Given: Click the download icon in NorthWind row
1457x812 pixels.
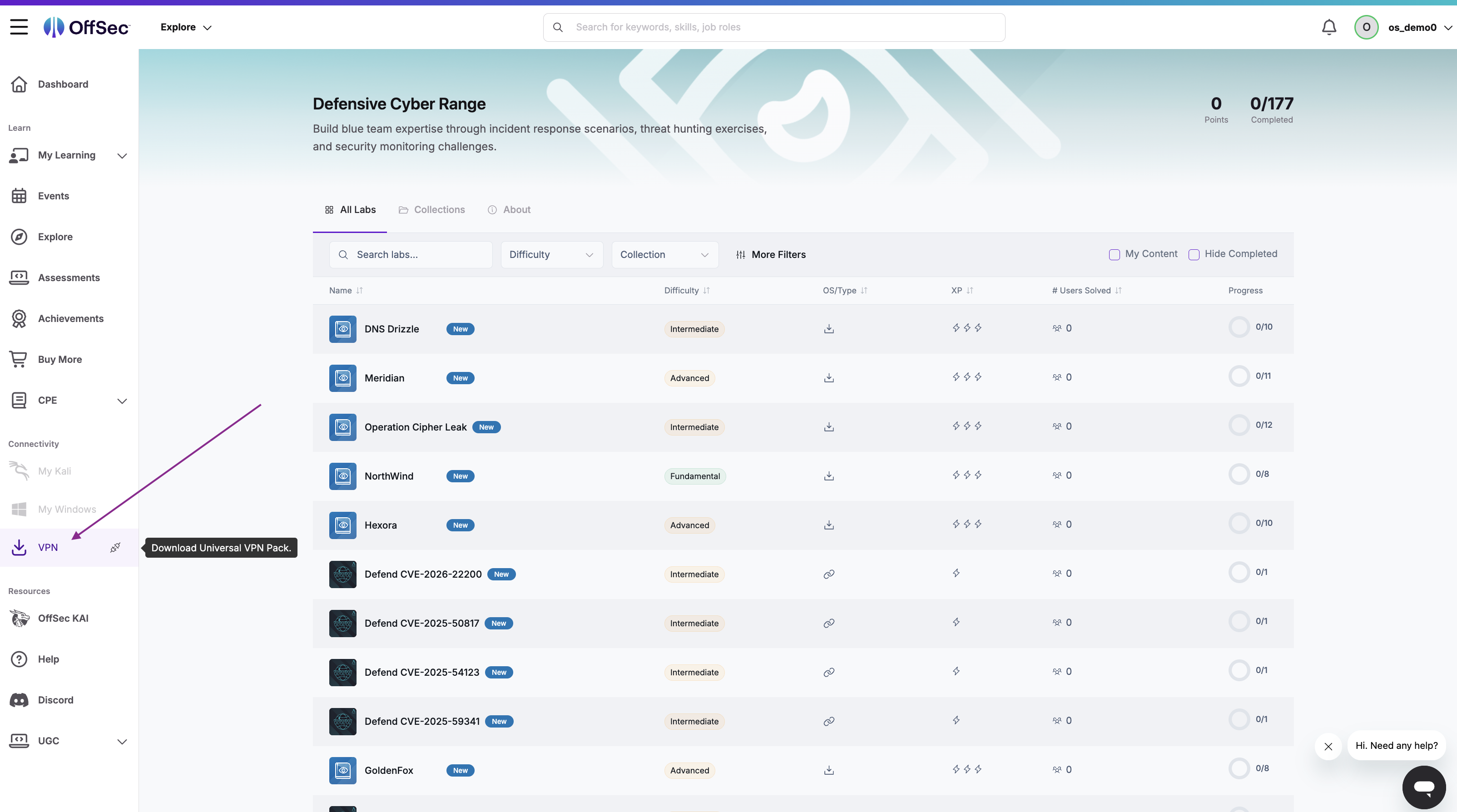Looking at the screenshot, I should (828, 475).
